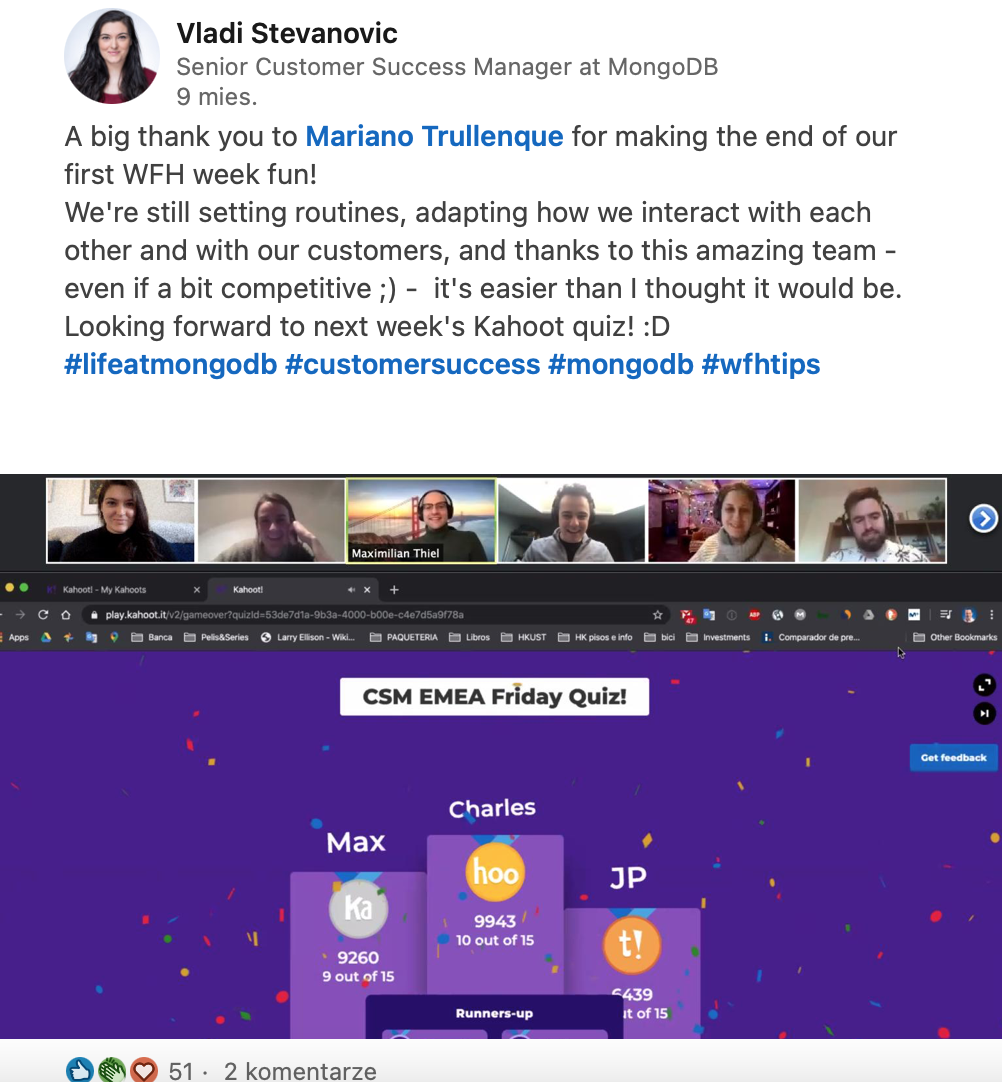Toggle Kahoot fullscreen mode icon
1002x1082 pixels.
click(984, 685)
